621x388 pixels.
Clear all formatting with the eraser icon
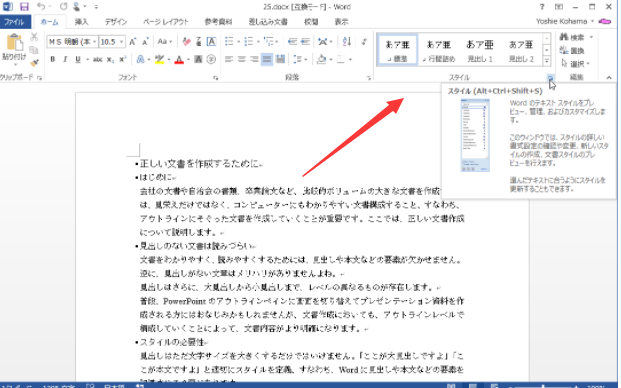[x=186, y=42]
